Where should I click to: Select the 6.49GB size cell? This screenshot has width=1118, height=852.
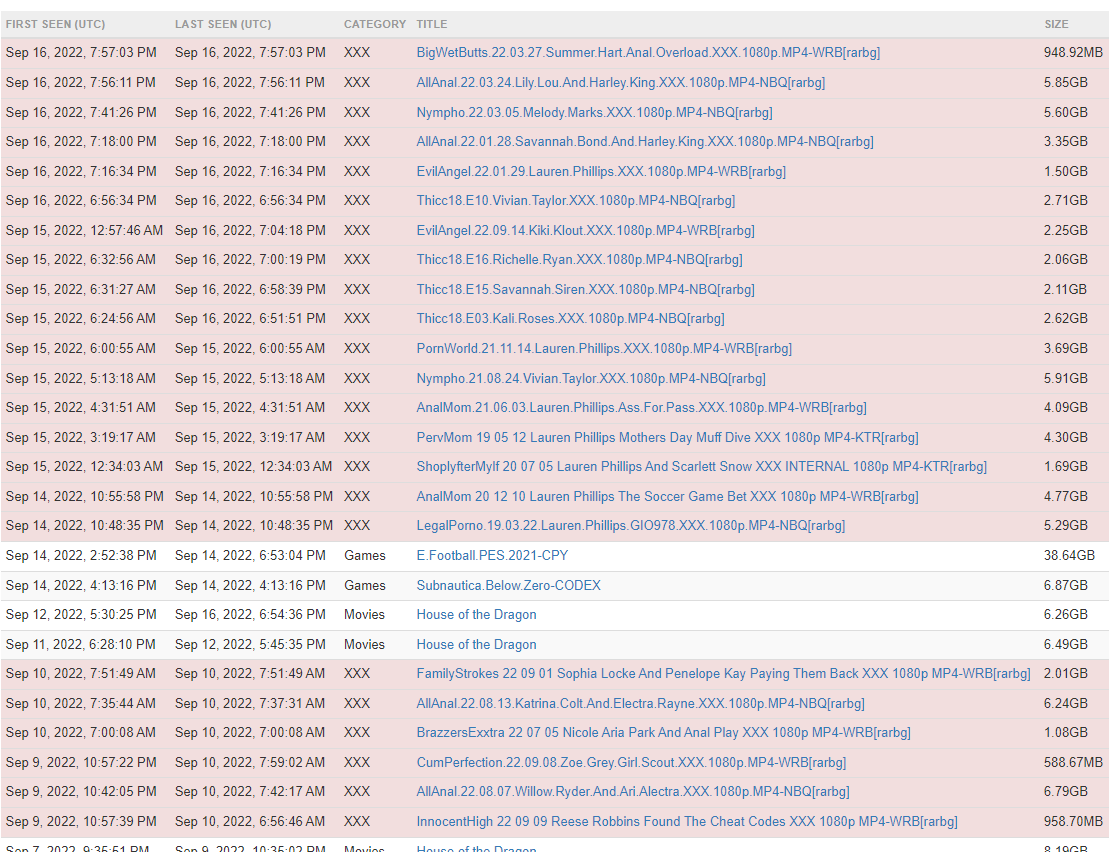(1065, 645)
